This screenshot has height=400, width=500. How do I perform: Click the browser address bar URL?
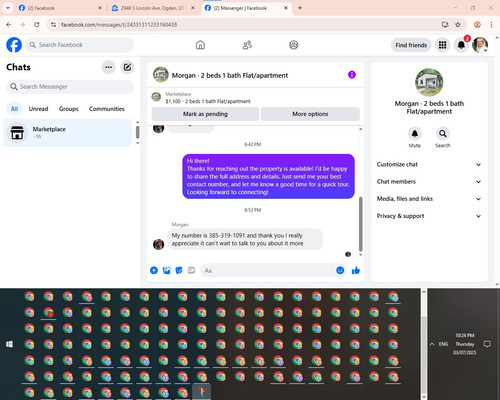coord(119,25)
